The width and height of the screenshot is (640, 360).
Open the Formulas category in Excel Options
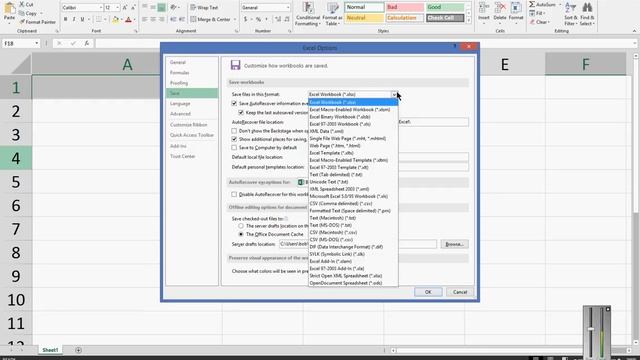click(180, 73)
